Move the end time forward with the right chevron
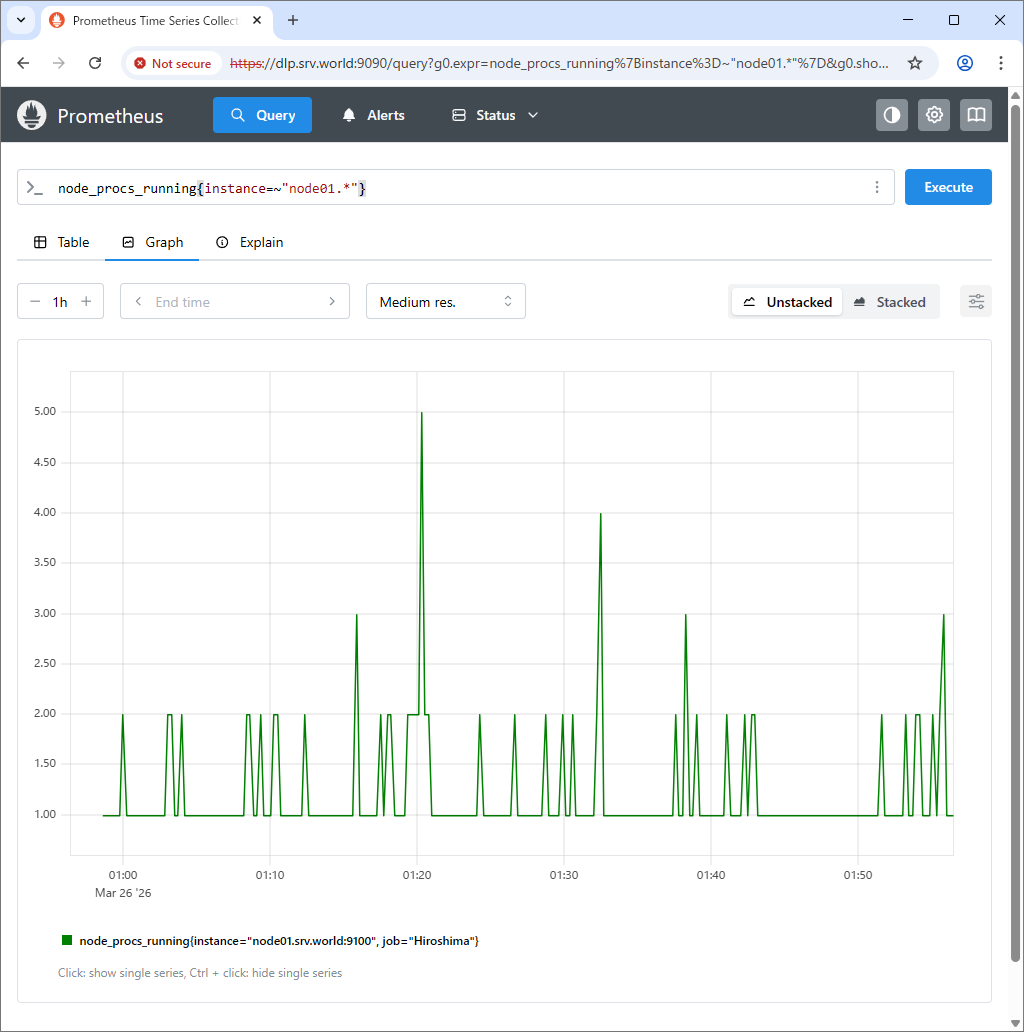1024x1032 pixels. pyautogui.click(x=332, y=301)
